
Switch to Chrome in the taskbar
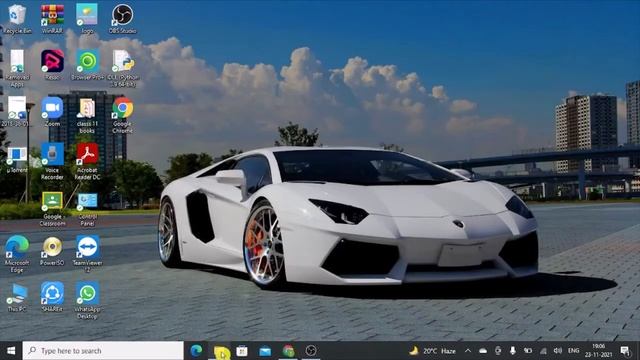pos(288,351)
